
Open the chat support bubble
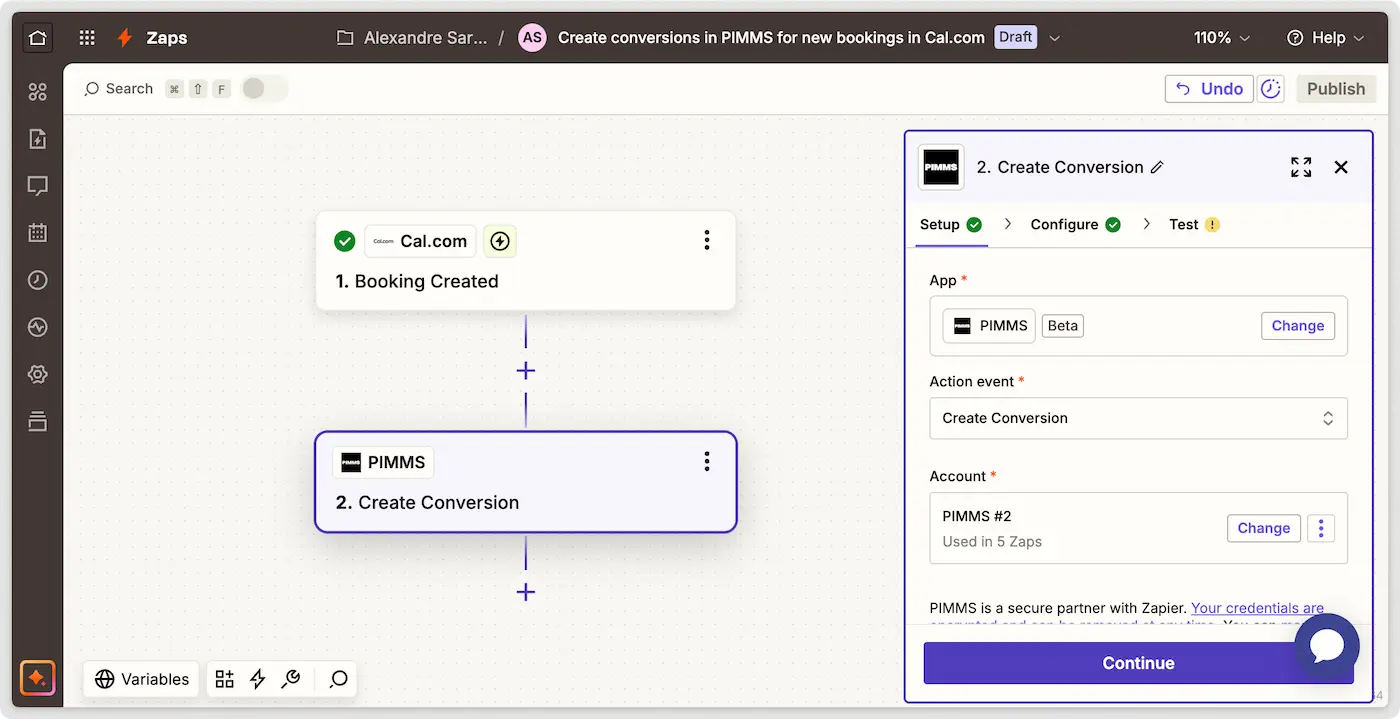point(1326,647)
